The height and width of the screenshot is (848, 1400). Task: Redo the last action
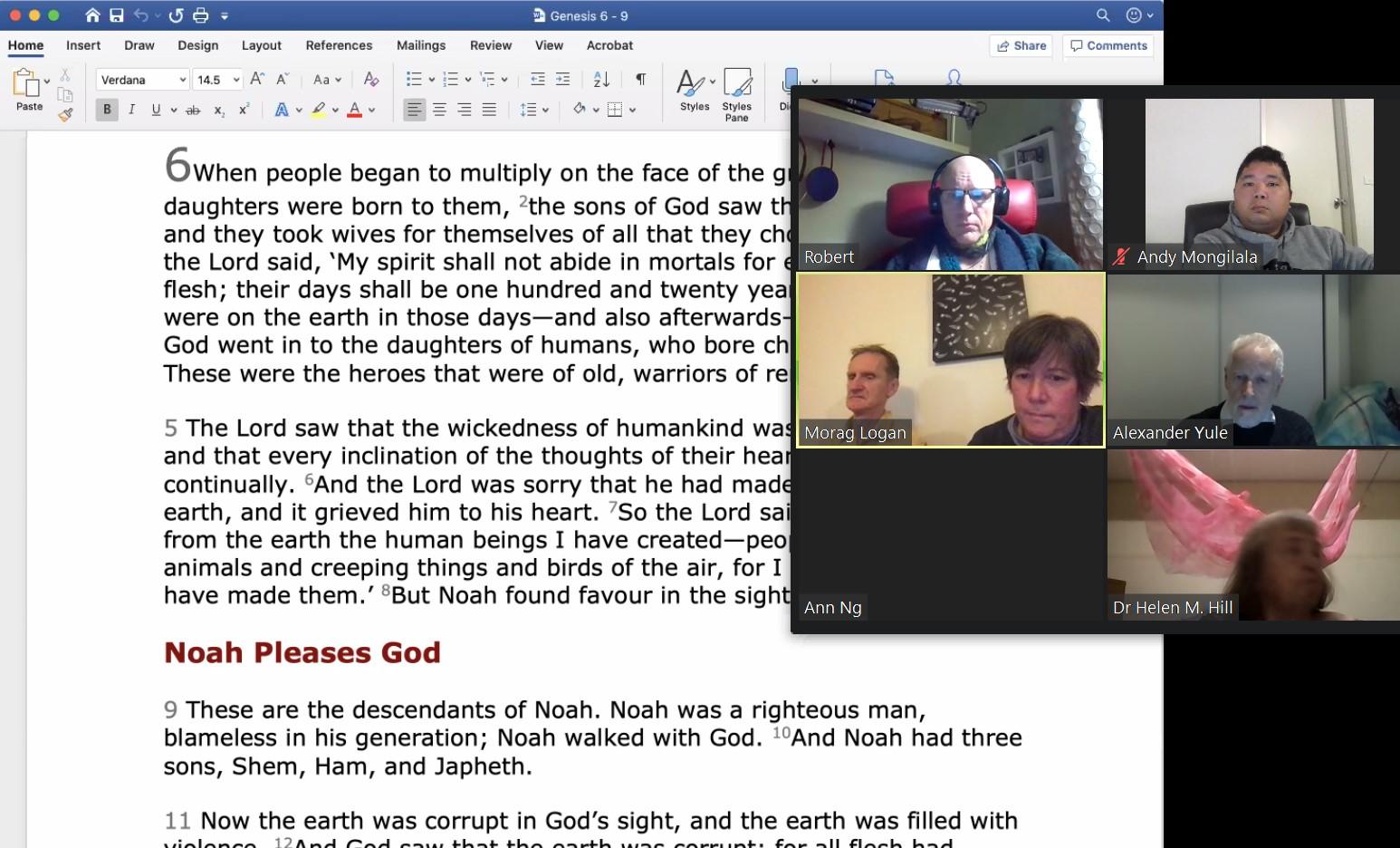click(176, 15)
